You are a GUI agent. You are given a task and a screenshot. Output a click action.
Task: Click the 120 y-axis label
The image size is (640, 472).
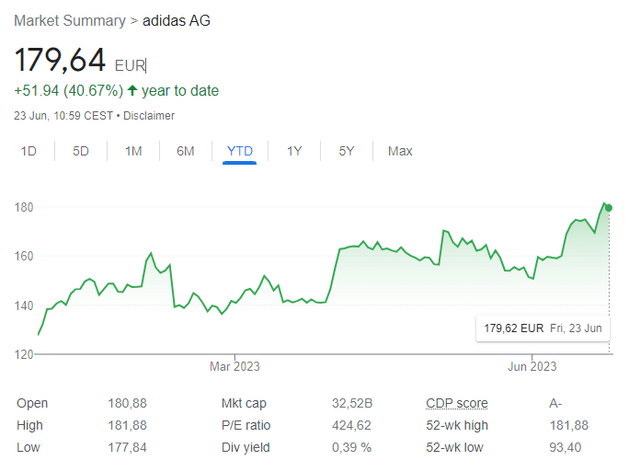(x=24, y=354)
